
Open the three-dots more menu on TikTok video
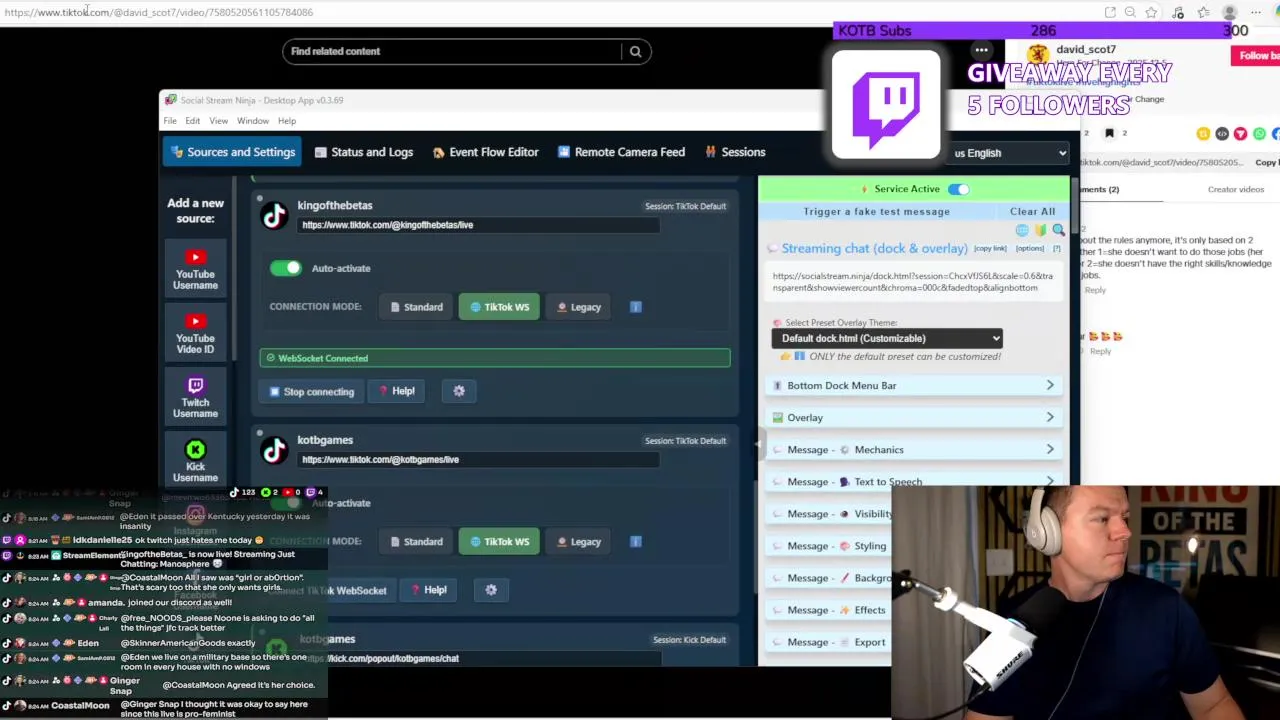click(x=982, y=50)
